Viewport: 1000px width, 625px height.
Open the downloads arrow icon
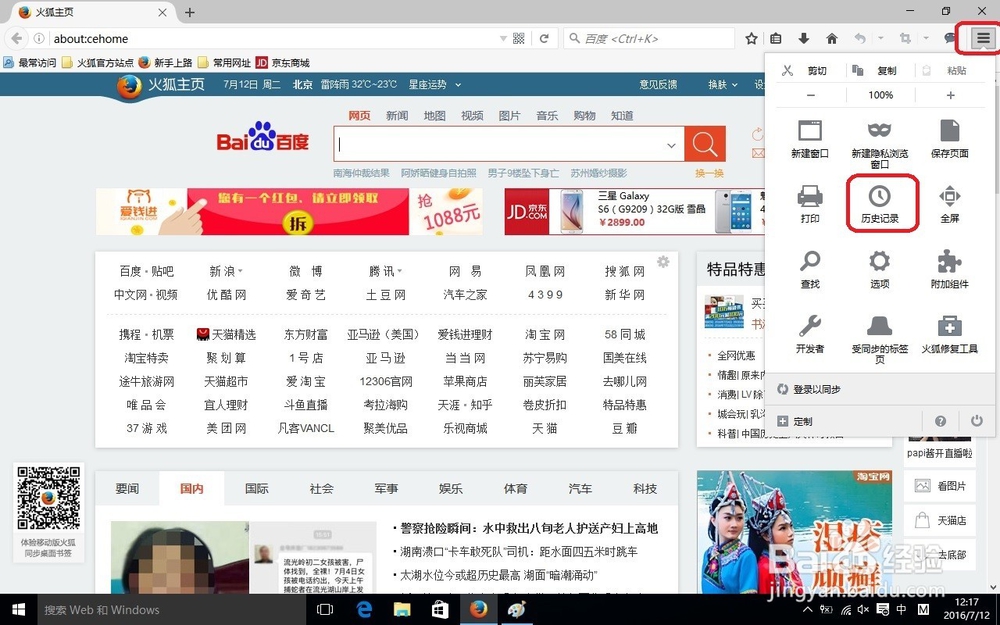click(804, 38)
